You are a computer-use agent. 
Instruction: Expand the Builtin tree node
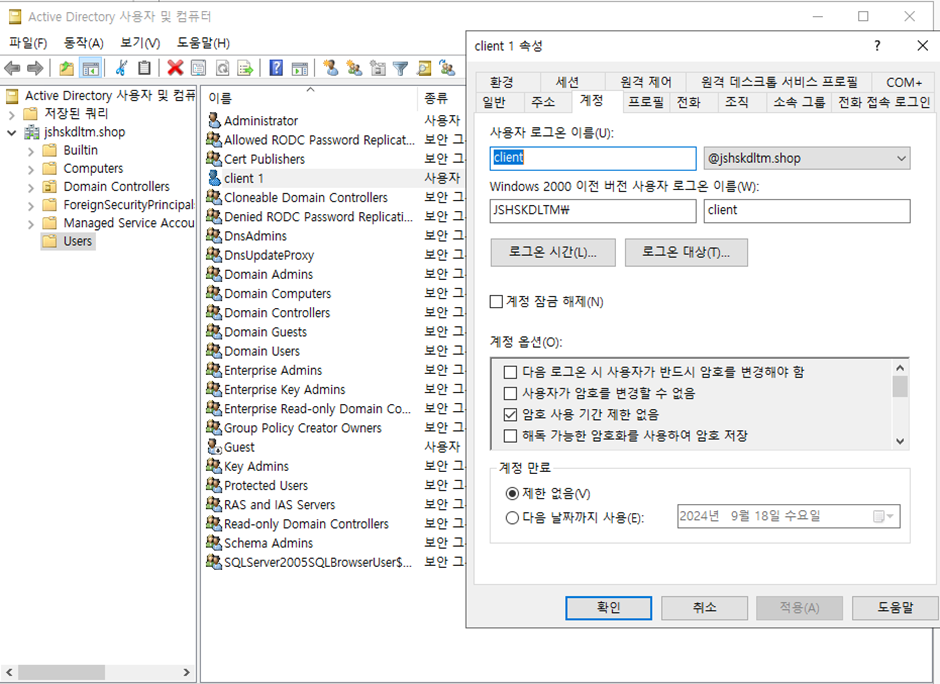pos(31,151)
